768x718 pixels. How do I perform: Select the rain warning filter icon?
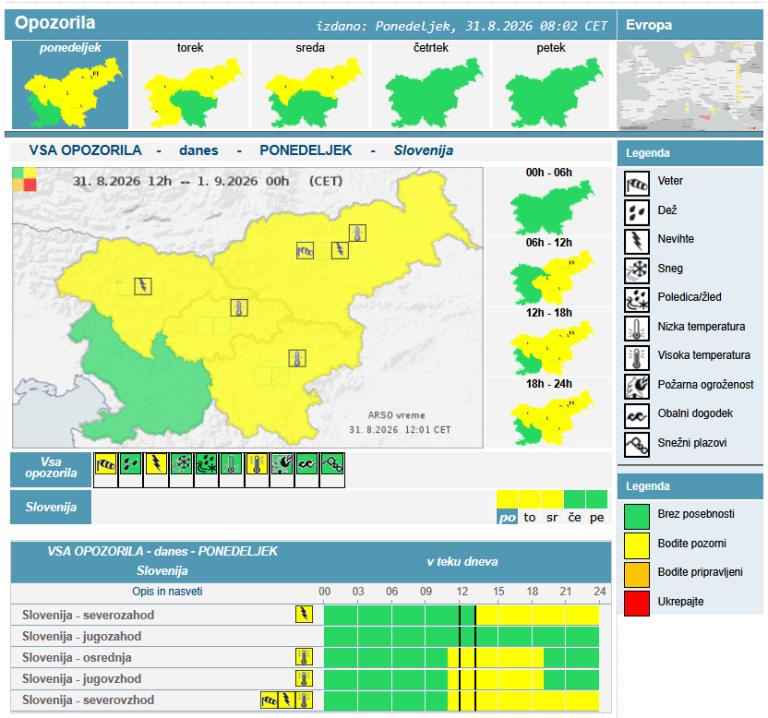(x=131, y=463)
